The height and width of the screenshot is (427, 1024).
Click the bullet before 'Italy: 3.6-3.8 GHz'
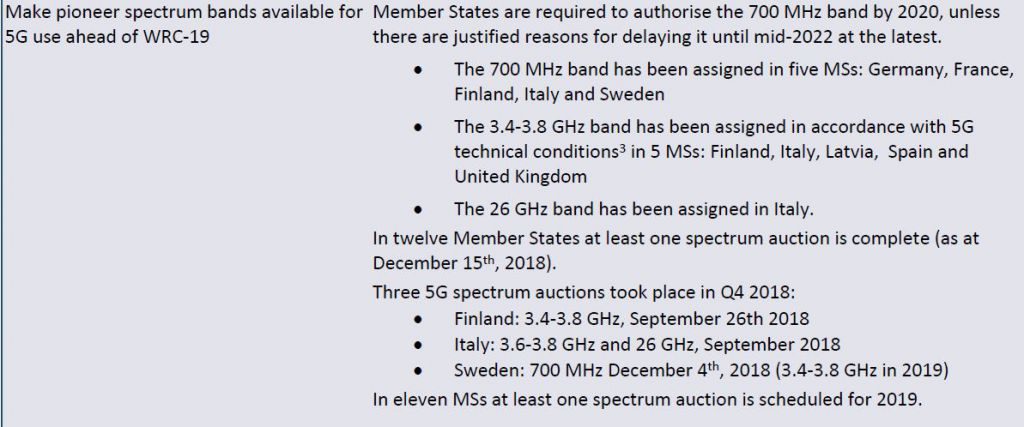pos(417,345)
